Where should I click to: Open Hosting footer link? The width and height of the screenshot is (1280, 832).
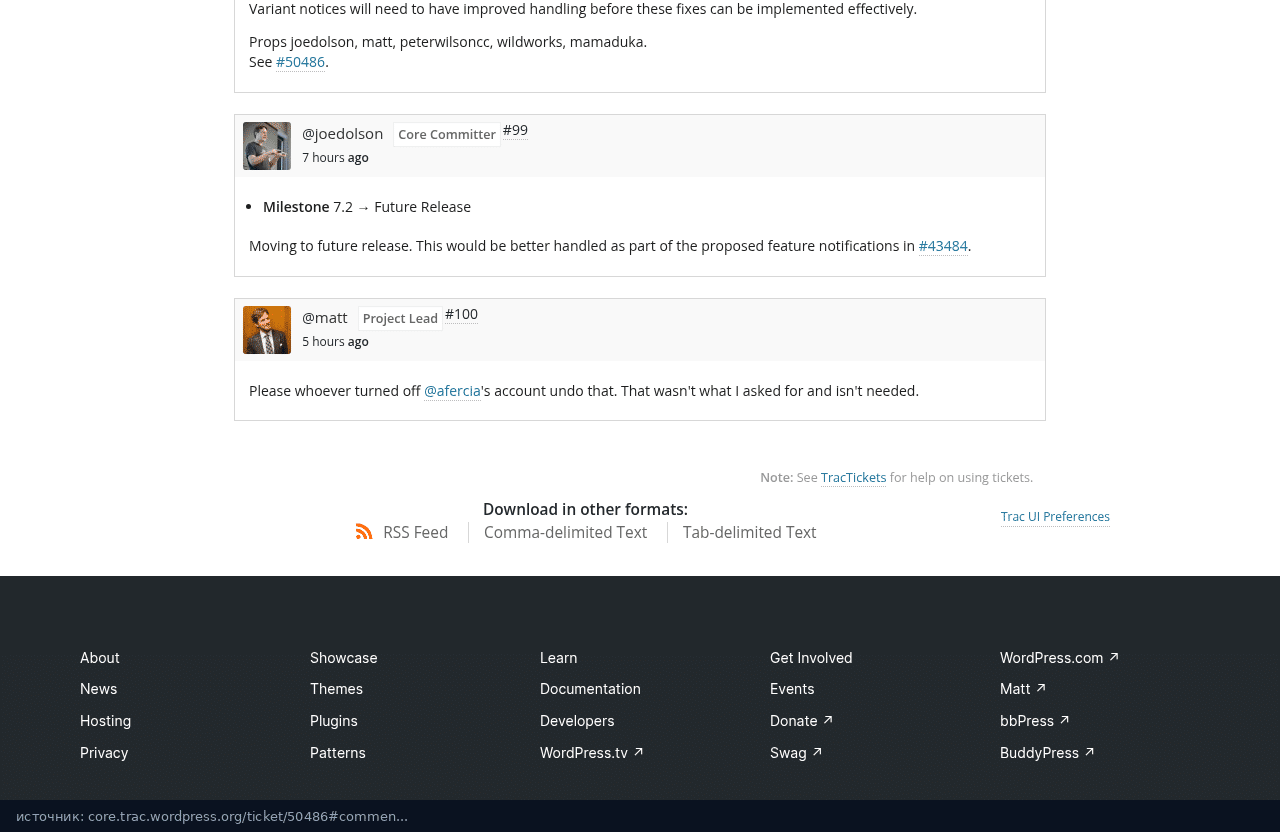click(105, 721)
